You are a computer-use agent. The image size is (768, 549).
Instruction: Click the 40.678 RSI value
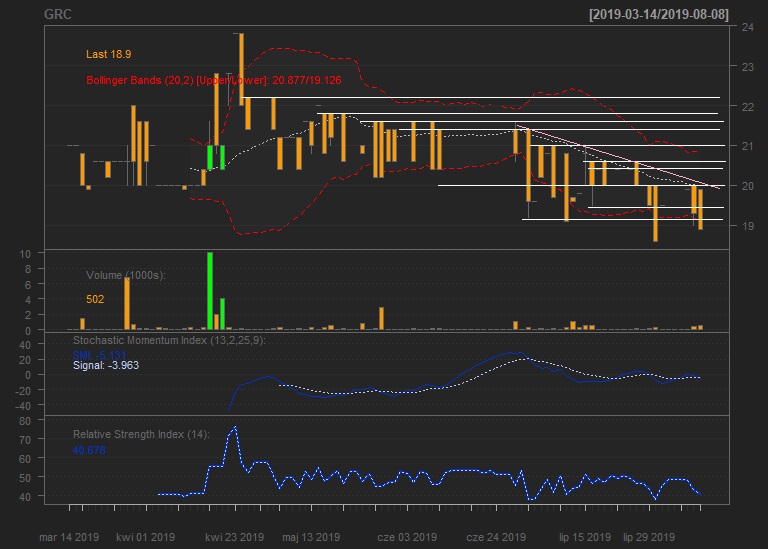tap(89, 450)
